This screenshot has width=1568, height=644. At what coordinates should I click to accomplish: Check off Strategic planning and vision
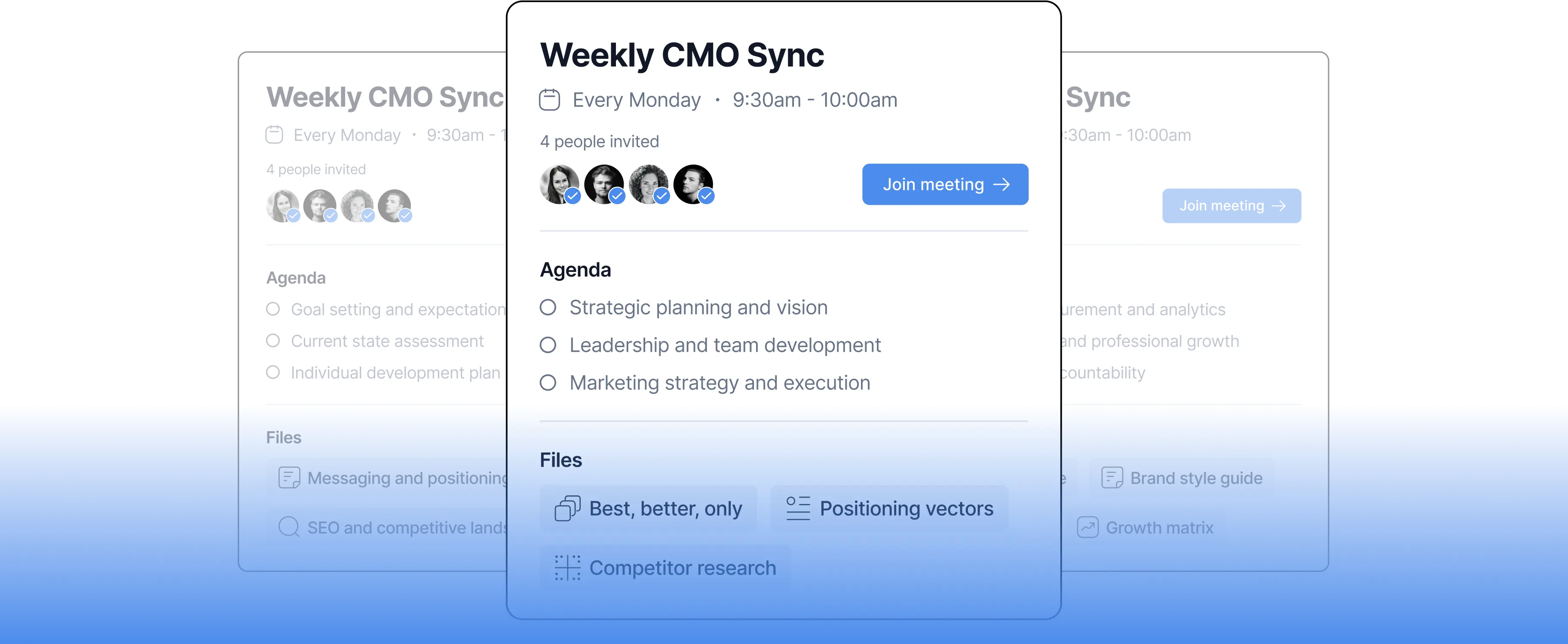548,308
